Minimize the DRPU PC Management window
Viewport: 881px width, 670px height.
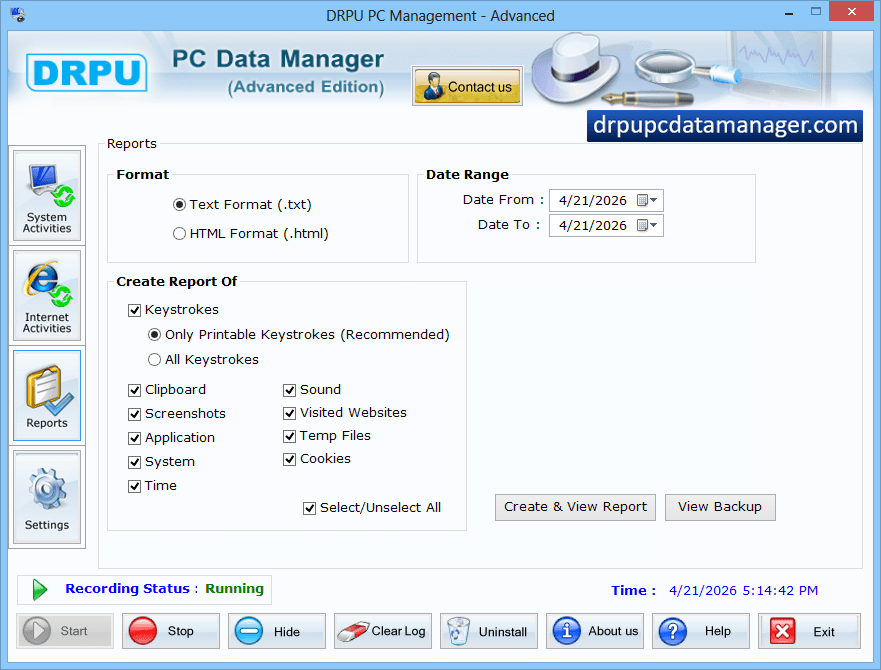pos(789,12)
